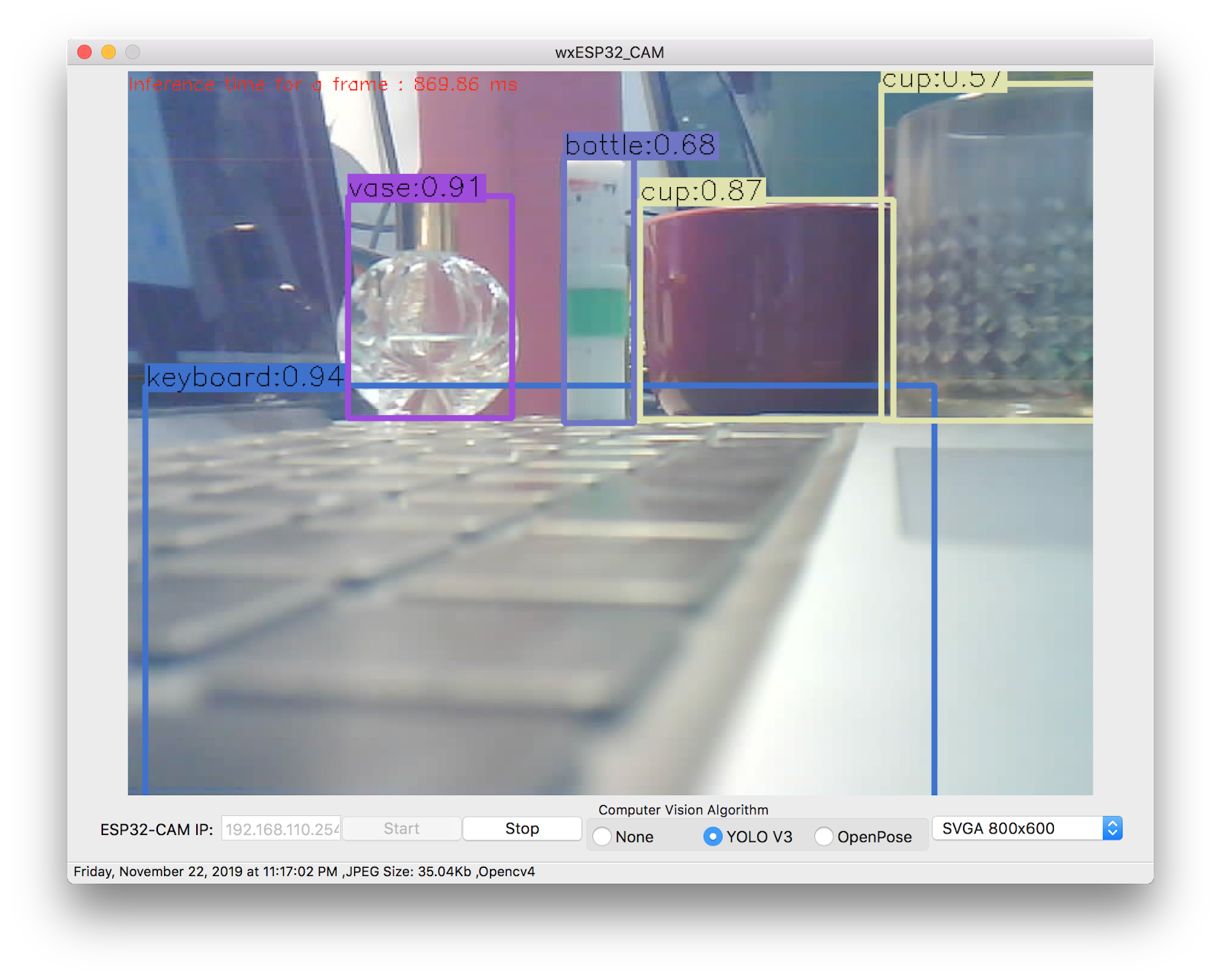The height and width of the screenshot is (980, 1221).
Task: Click the vase:0.91 detection label
Action: [416, 189]
